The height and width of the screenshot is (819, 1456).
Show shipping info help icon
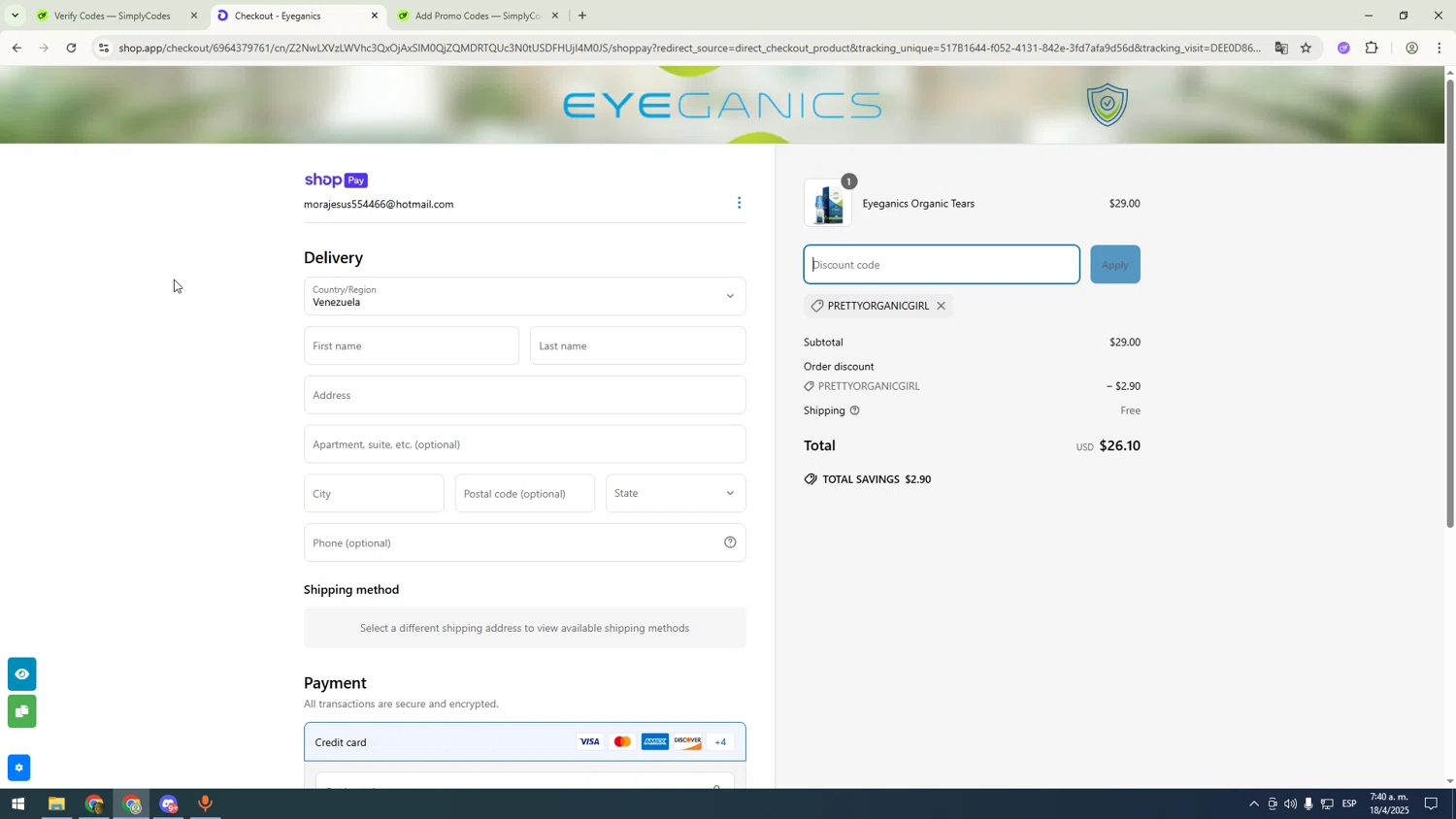(x=855, y=410)
